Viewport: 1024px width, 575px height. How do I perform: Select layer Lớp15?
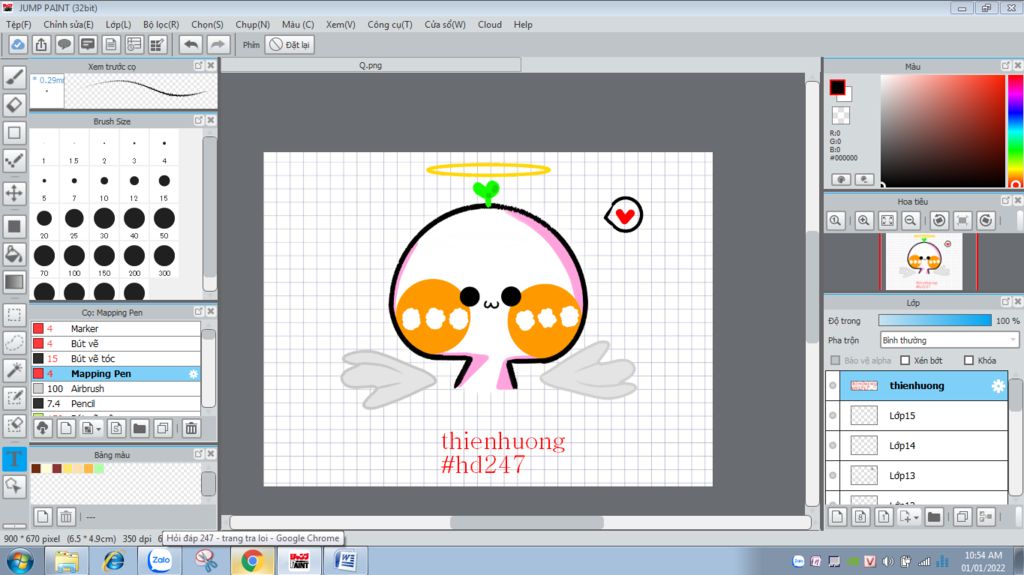(924, 416)
